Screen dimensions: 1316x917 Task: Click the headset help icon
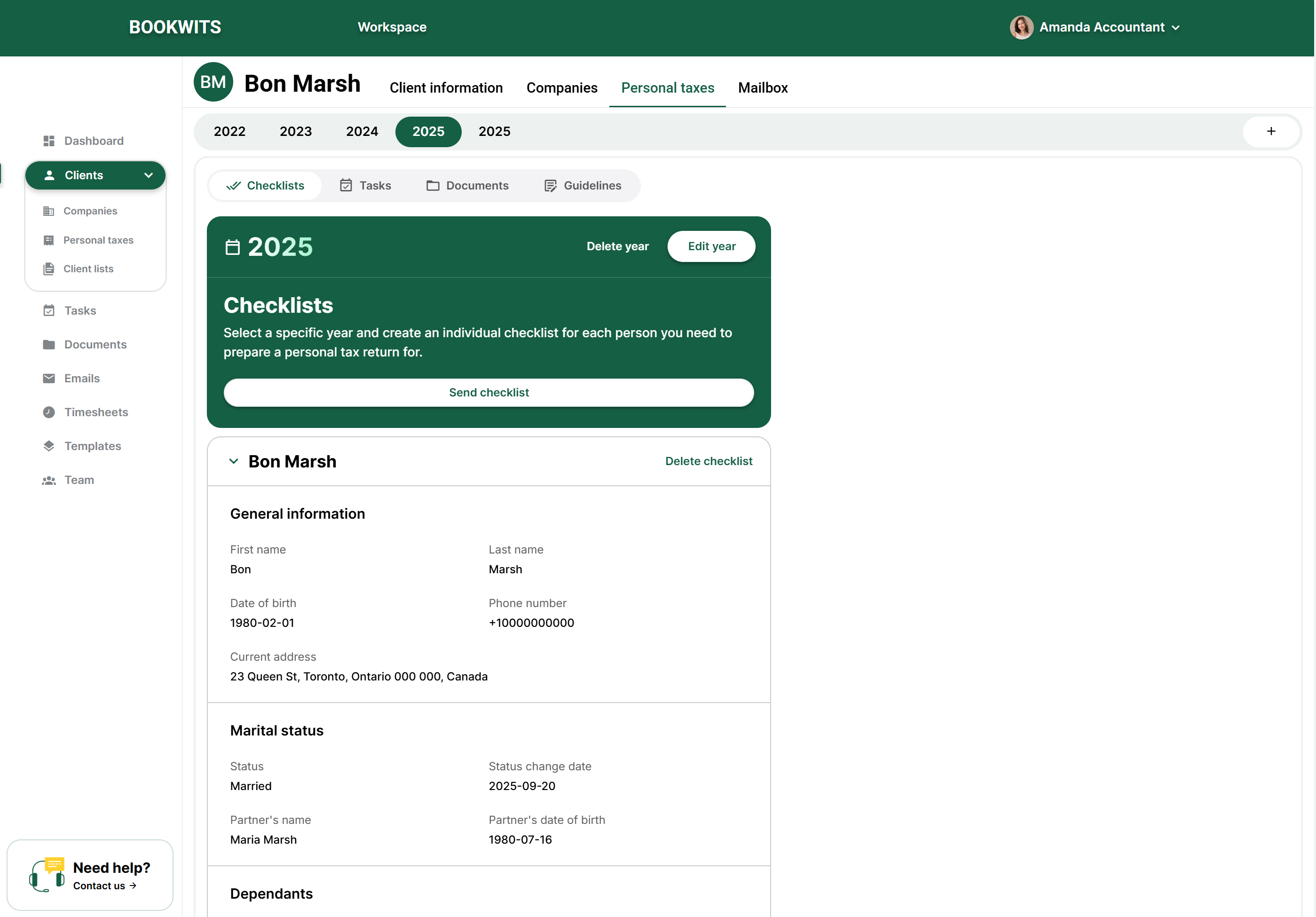(x=47, y=875)
